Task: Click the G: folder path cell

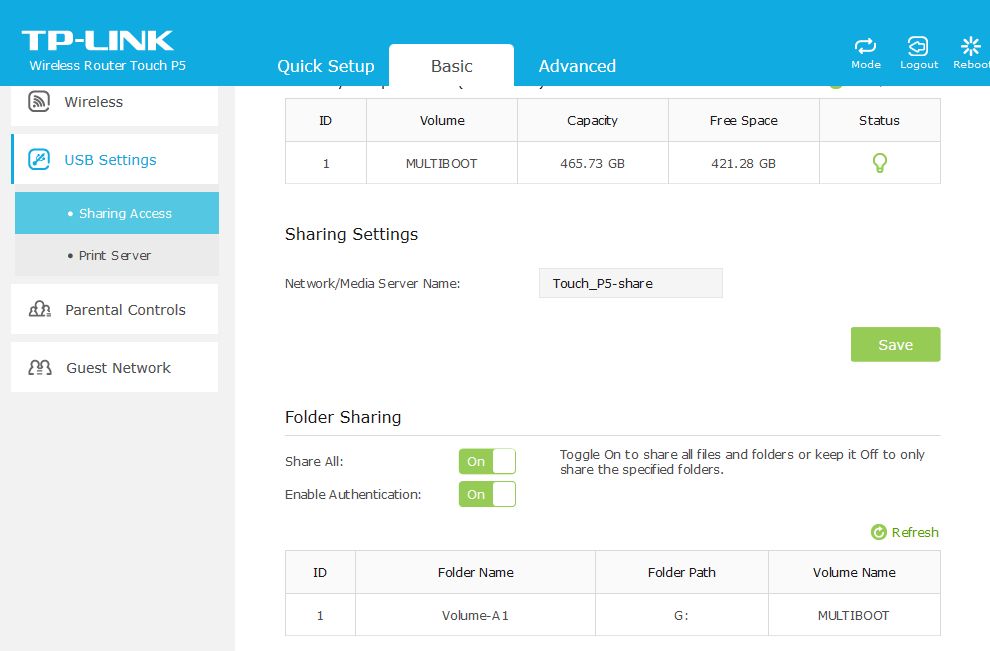Action: click(682, 615)
